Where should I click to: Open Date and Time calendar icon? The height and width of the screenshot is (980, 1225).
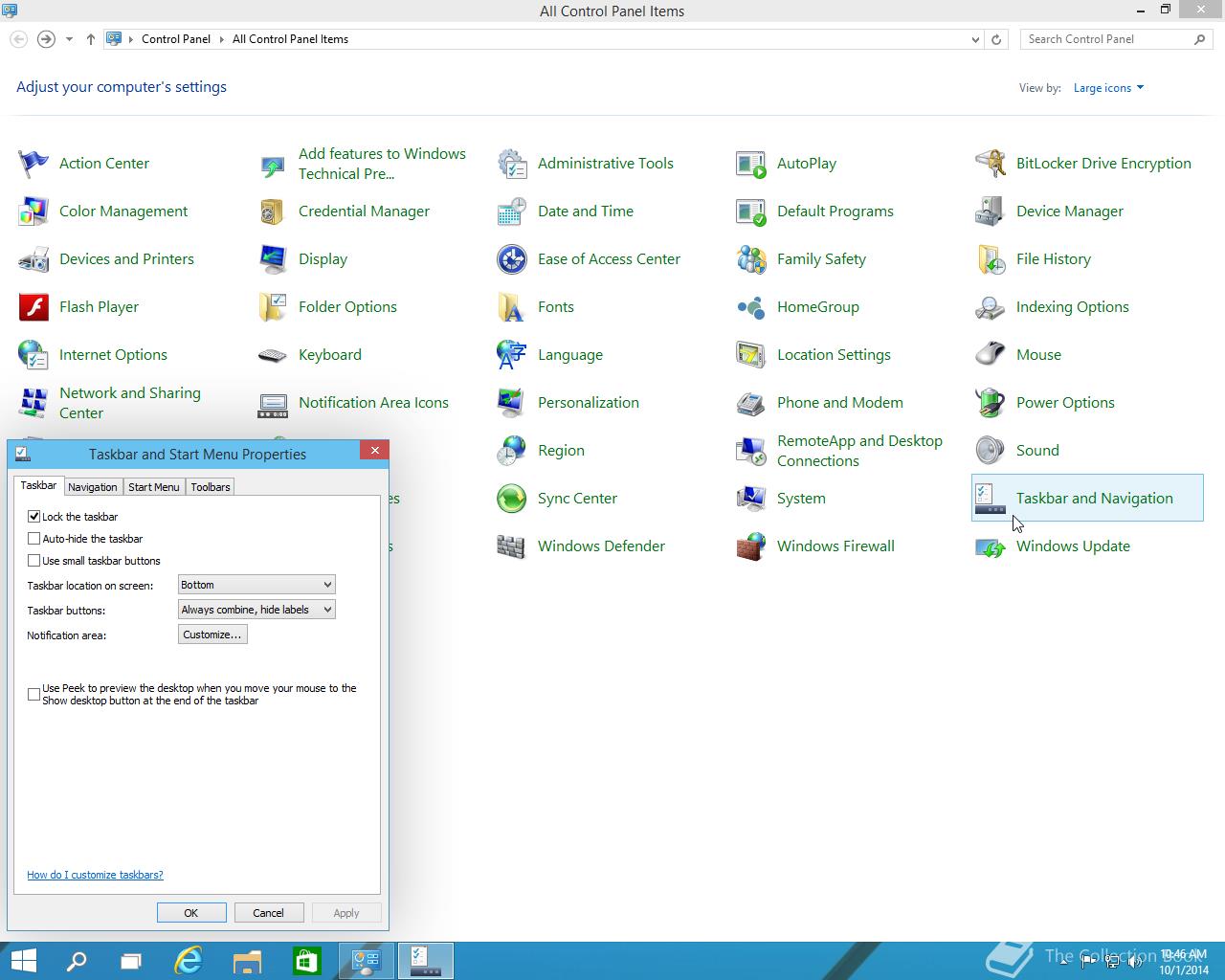click(512, 212)
